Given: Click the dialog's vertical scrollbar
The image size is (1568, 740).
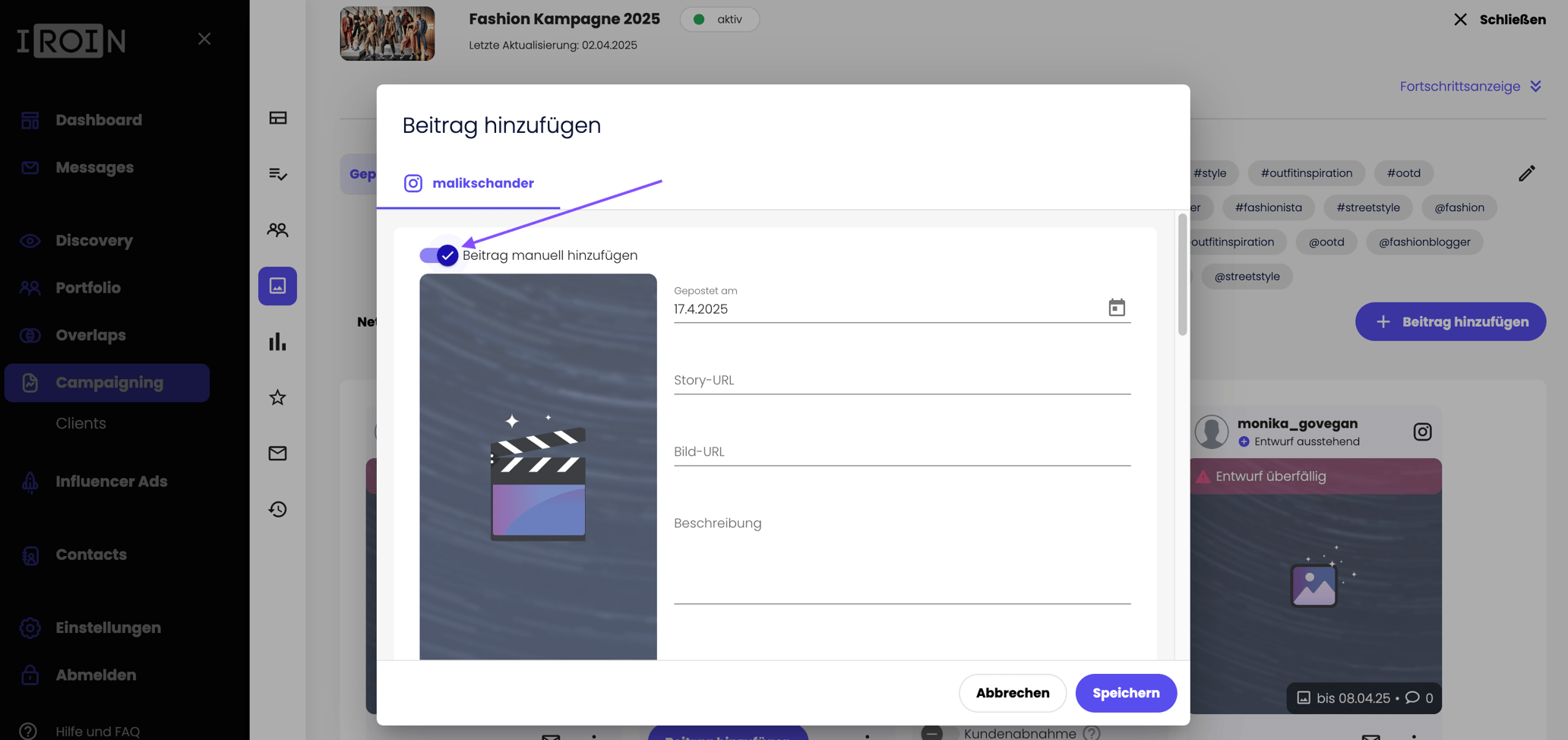Looking at the screenshot, I should click(x=1182, y=274).
